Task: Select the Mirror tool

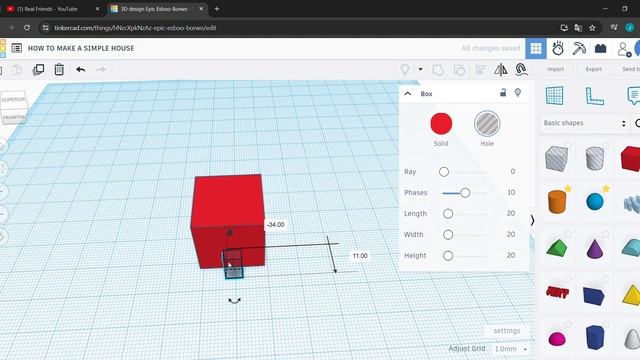Action: [501, 69]
